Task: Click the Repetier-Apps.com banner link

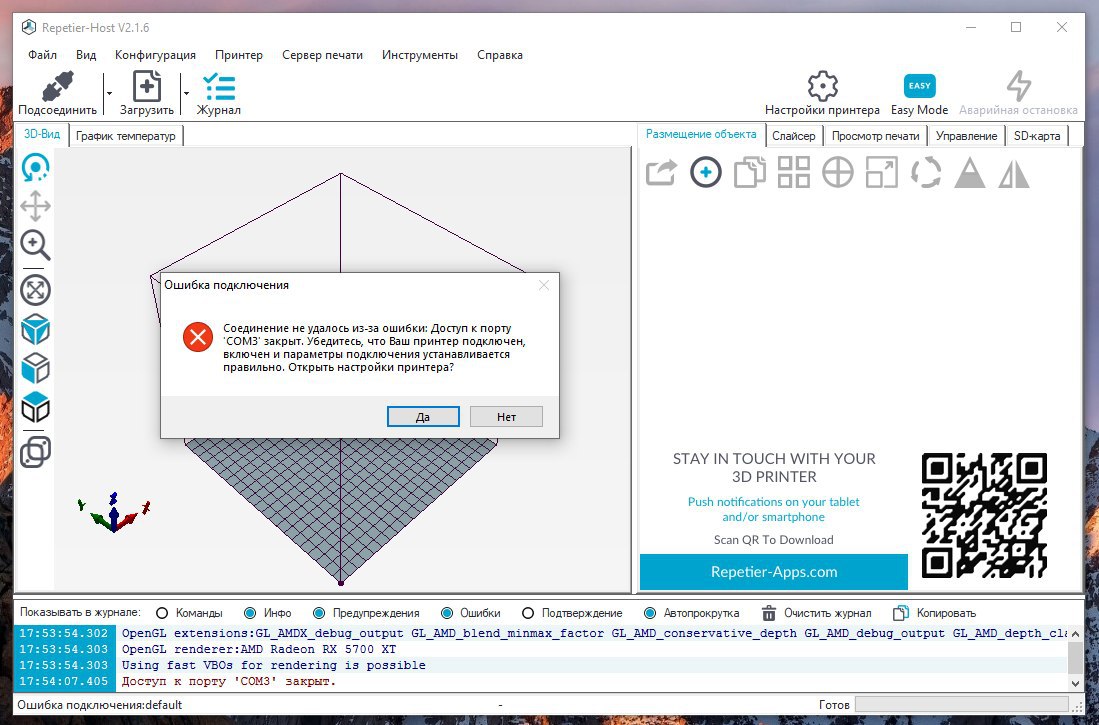Action: pos(774,571)
